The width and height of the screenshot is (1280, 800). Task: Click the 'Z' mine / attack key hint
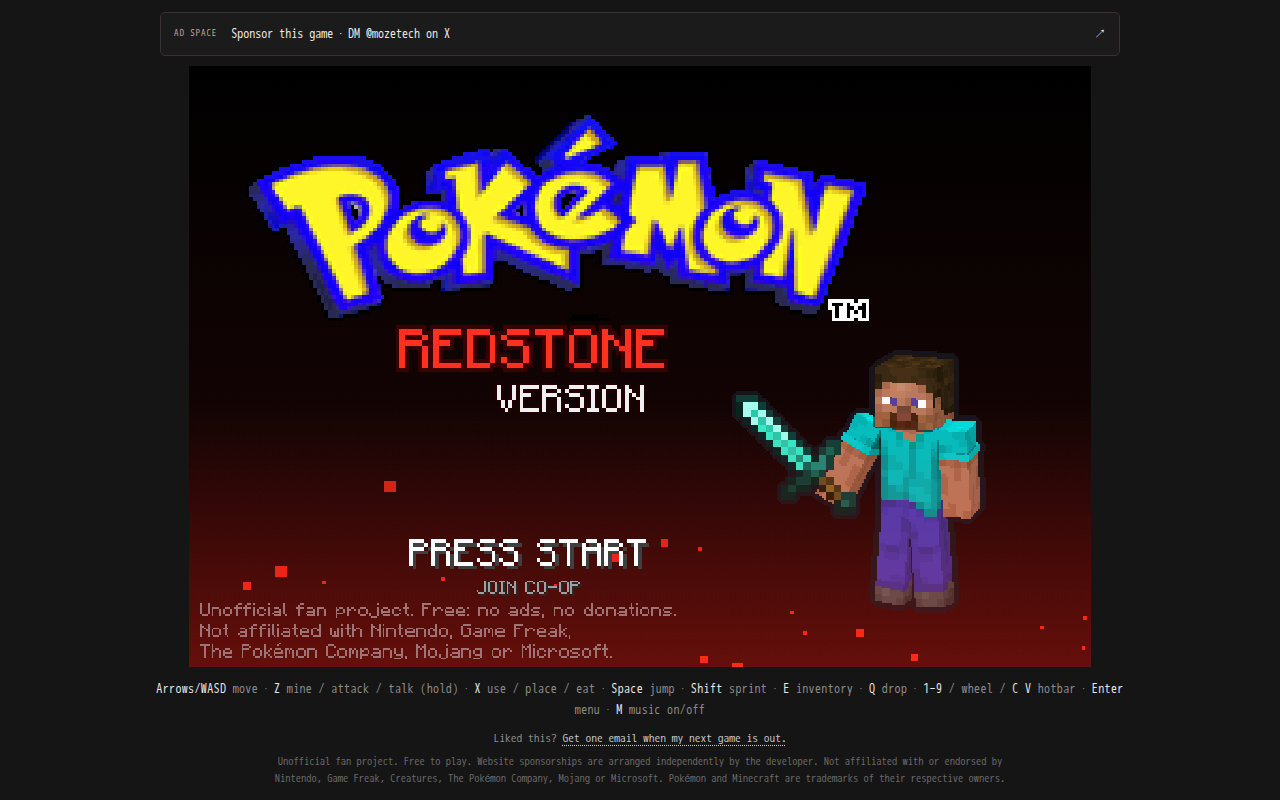[x=277, y=689]
